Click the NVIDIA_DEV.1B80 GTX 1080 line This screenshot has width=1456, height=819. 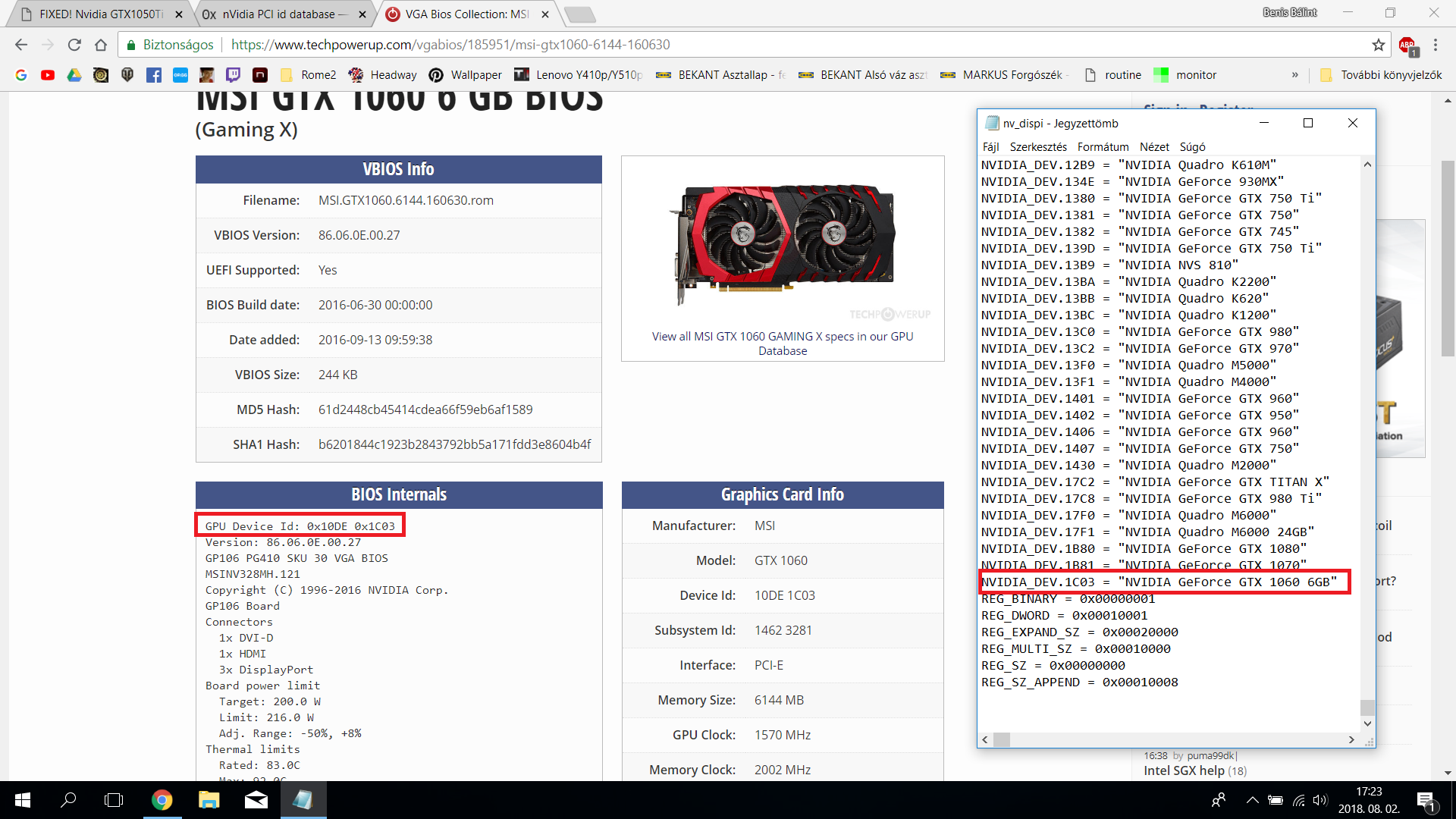1144,549
